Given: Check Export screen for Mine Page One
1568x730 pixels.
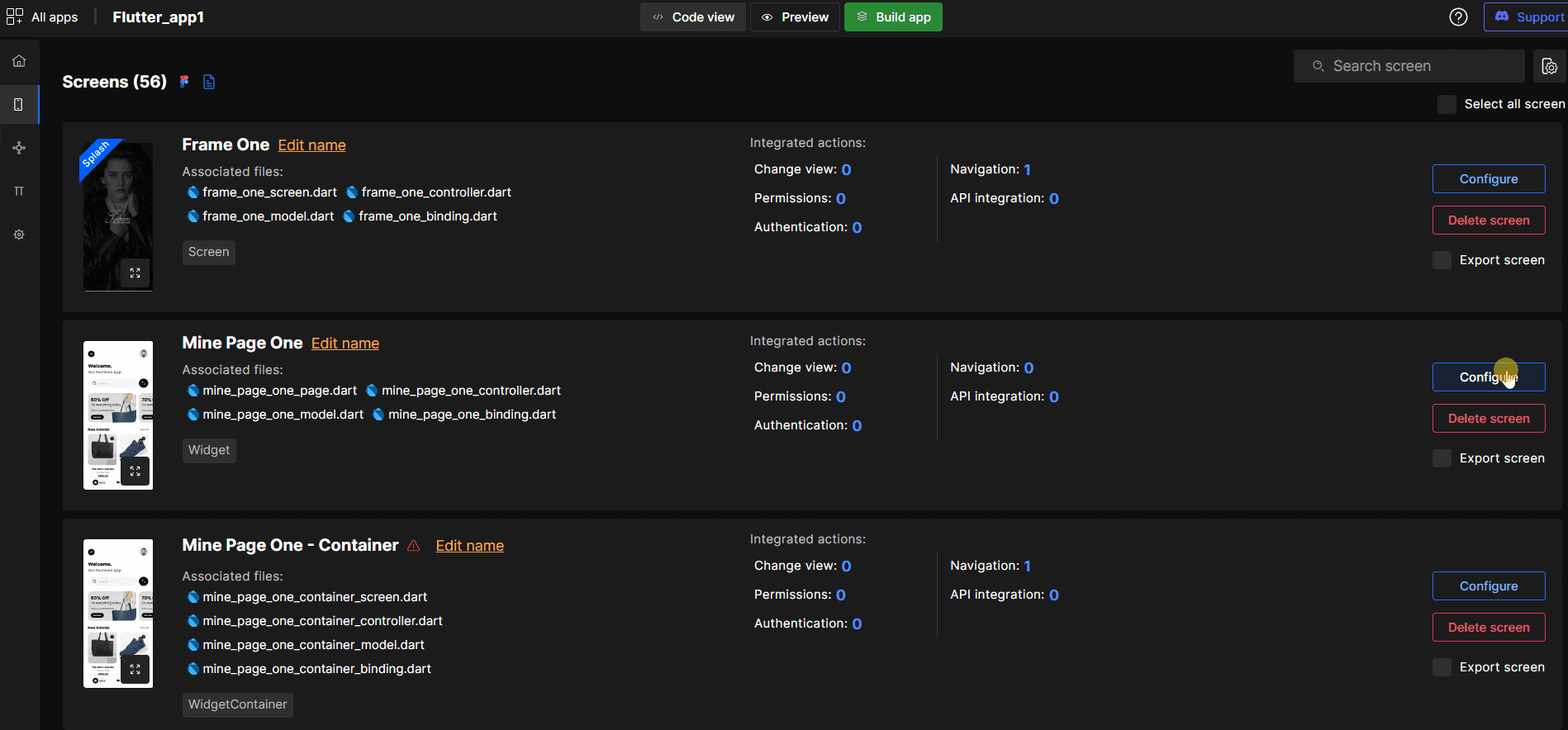Looking at the screenshot, I should [x=1442, y=458].
